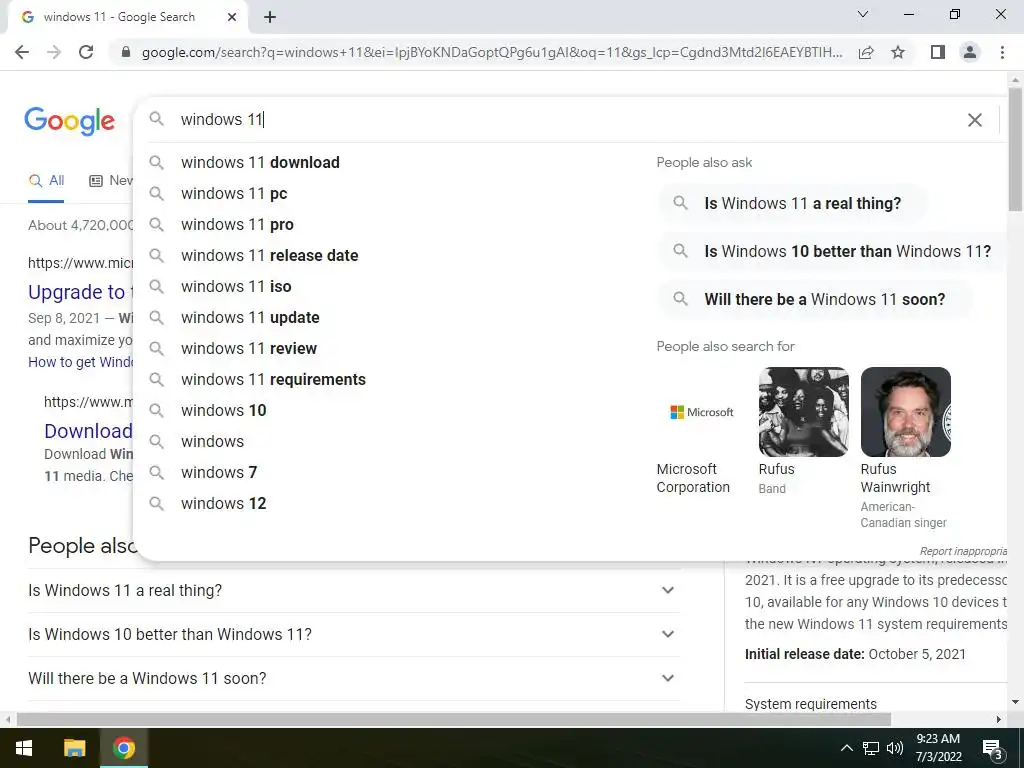This screenshot has height=768, width=1024.
Task: Click scroll-right arrow on horizontal scrollbar
Action: point(999,719)
